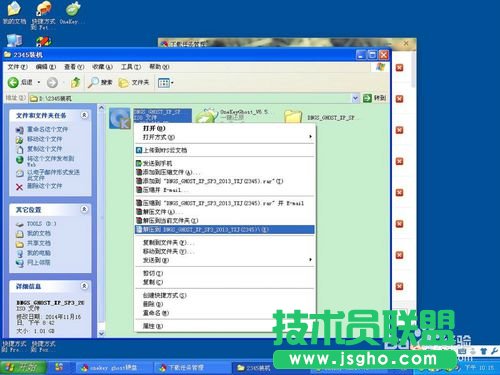This screenshot has width=500, height=375.
Task: Click 重命名这个文件 task icon
Action: pos(20,130)
